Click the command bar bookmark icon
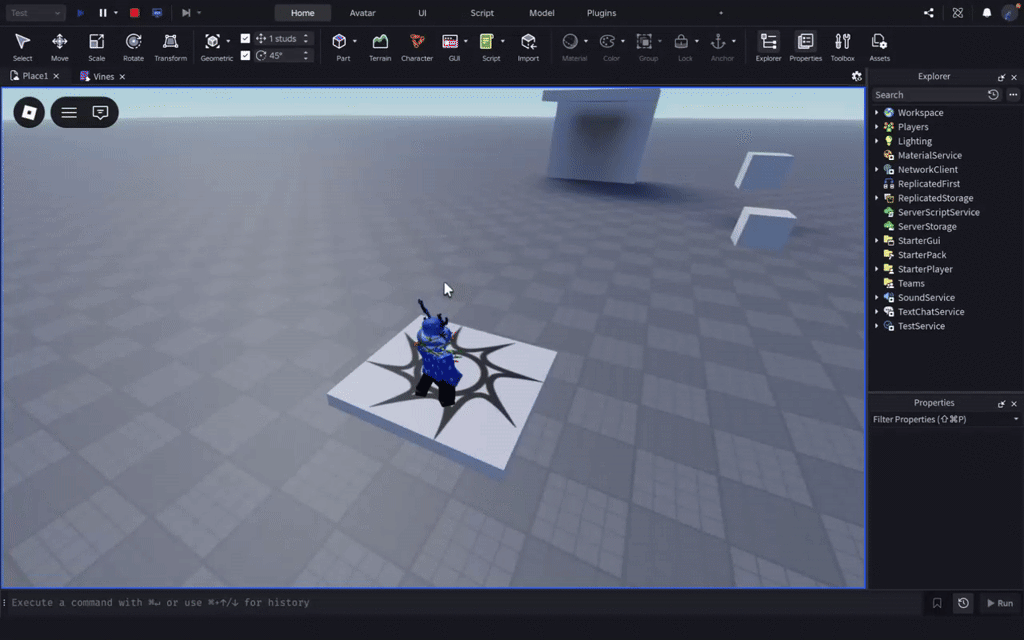This screenshot has width=1024, height=640. point(937,603)
